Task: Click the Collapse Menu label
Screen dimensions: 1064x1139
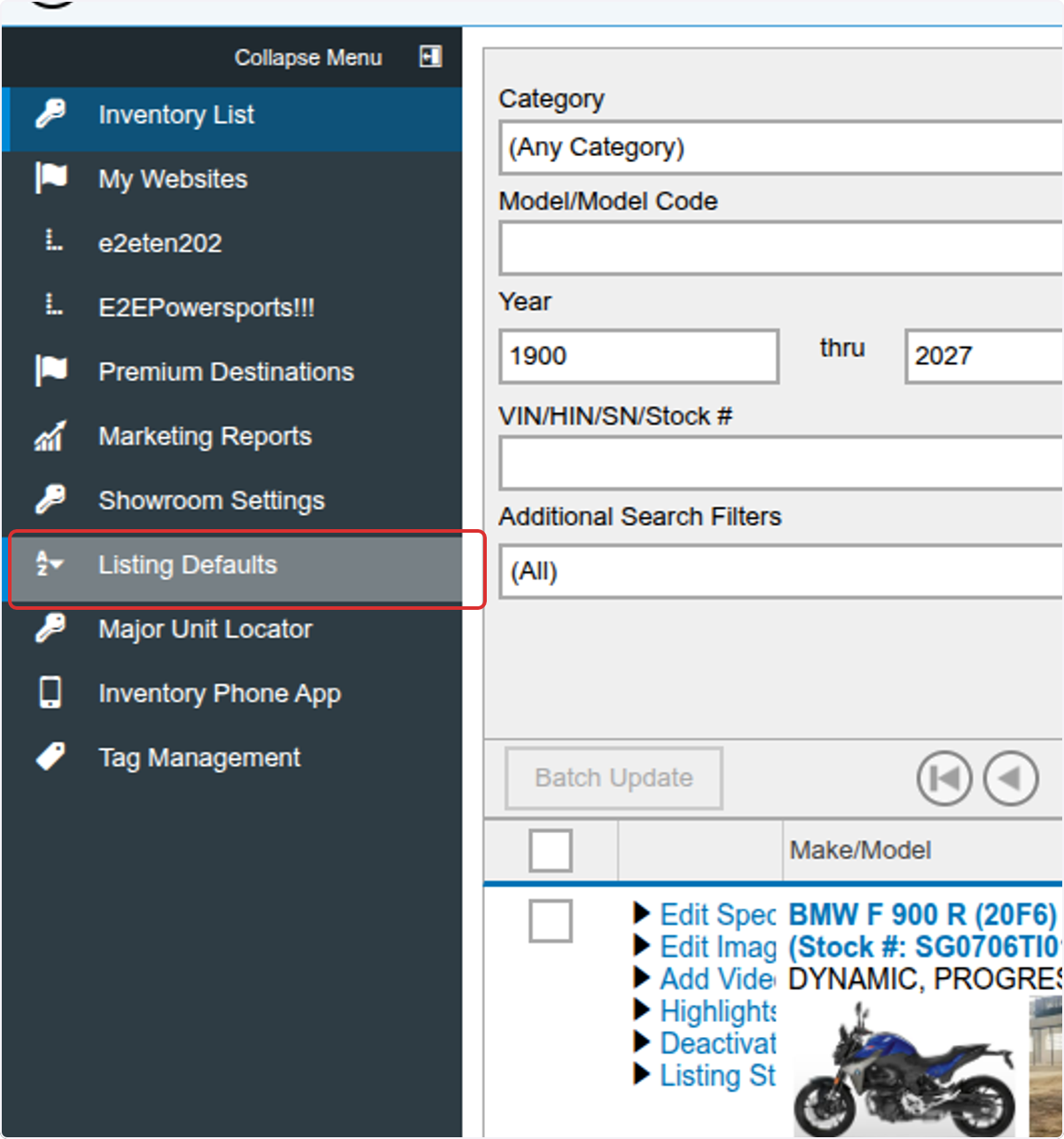Action: tap(308, 58)
